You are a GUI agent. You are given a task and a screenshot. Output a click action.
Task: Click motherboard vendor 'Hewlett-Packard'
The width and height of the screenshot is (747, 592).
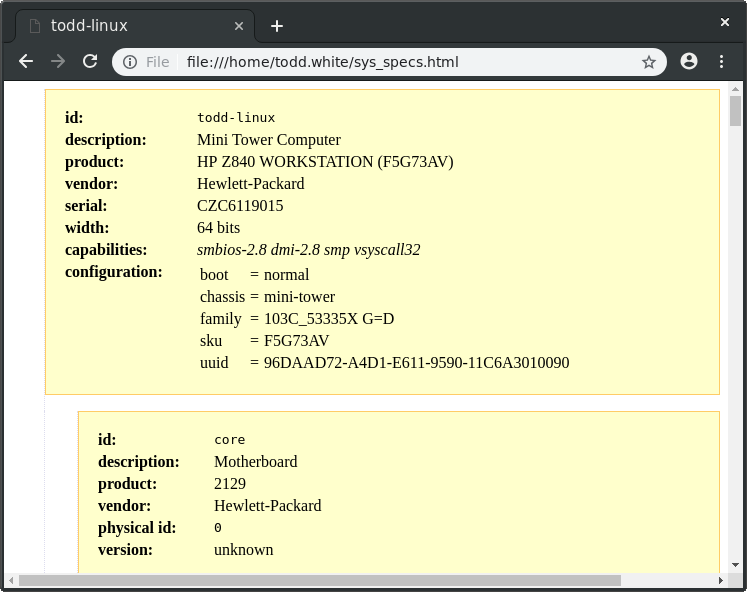[268, 505]
